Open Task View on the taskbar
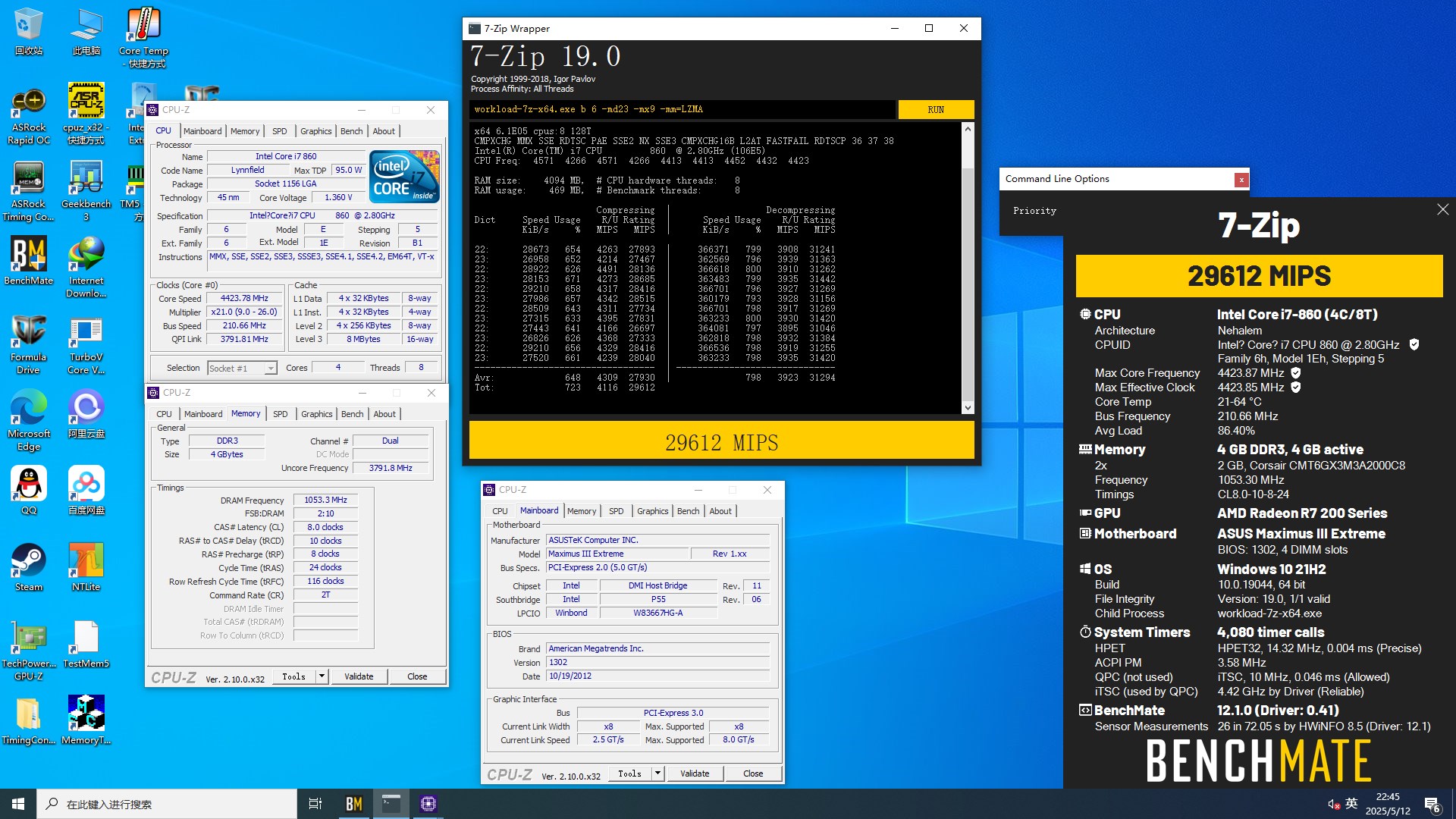Screen dimensions: 1456x819 315,804
